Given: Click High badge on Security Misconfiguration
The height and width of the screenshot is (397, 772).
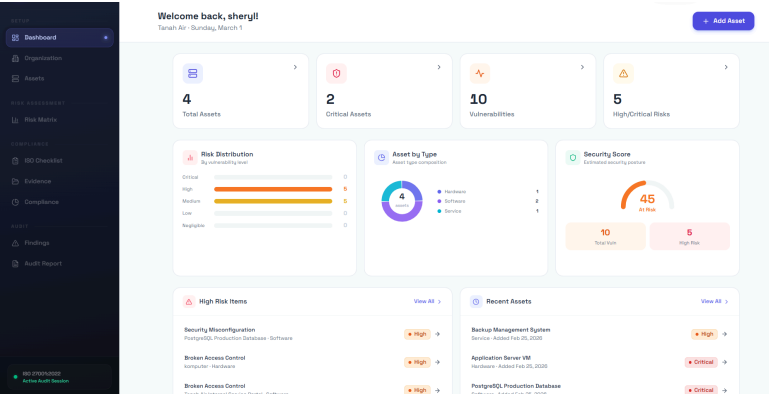Looking at the screenshot, I should click(x=418, y=334).
